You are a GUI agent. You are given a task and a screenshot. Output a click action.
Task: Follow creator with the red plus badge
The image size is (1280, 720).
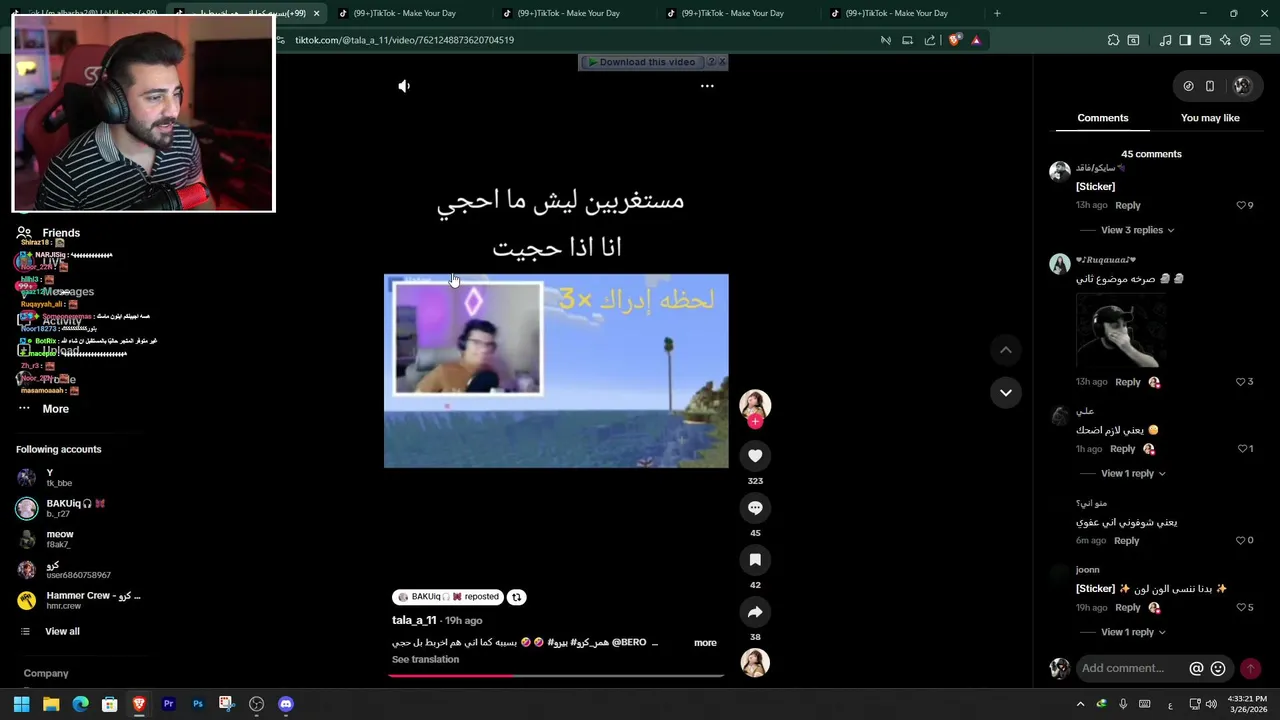[x=755, y=422]
